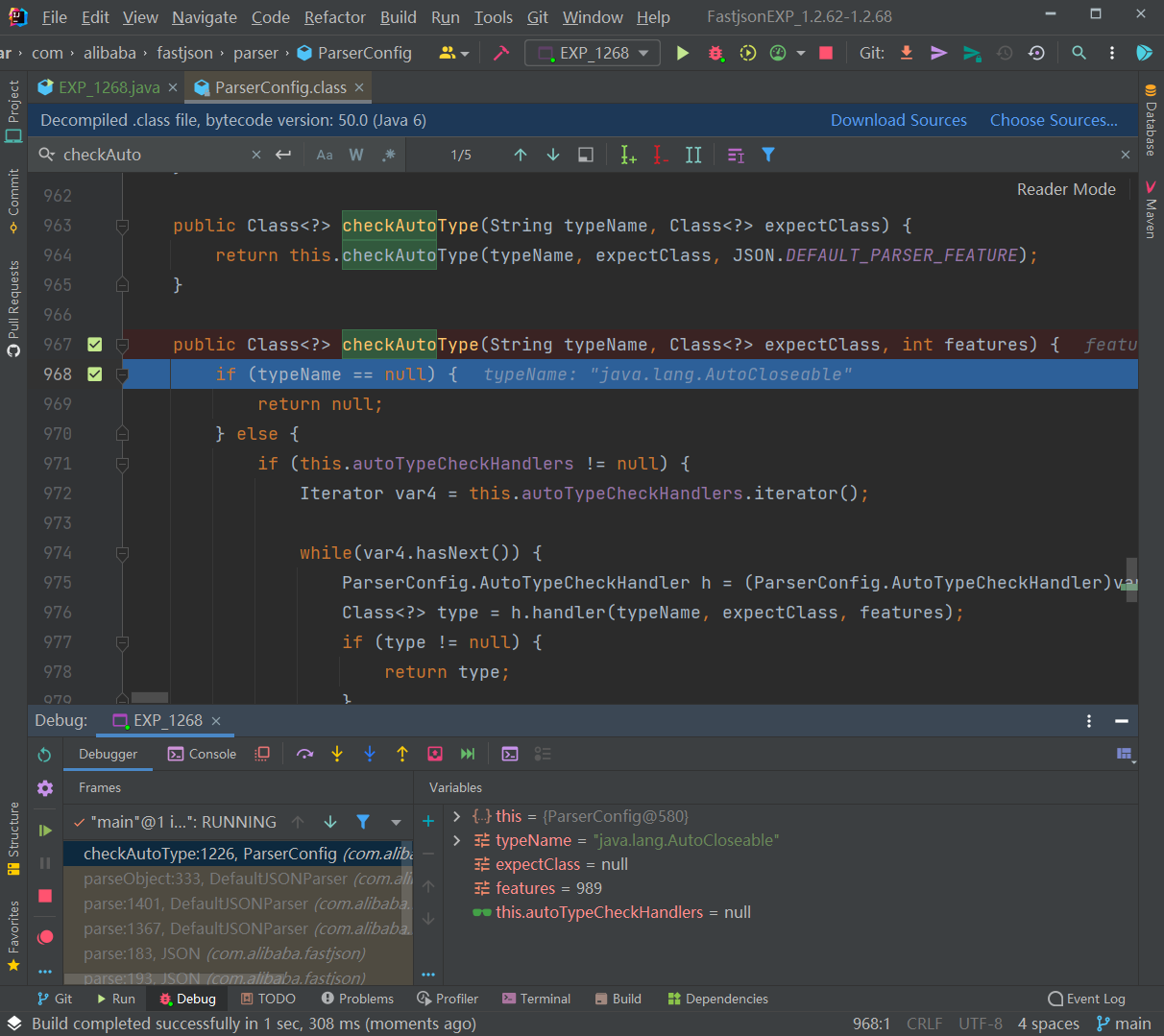Click the Download Sources link
1164x1036 pixels.
899,119
